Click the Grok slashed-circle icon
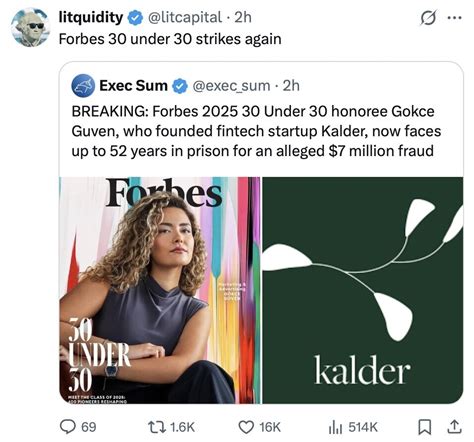This screenshot has width=474, height=442. click(x=428, y=18)
